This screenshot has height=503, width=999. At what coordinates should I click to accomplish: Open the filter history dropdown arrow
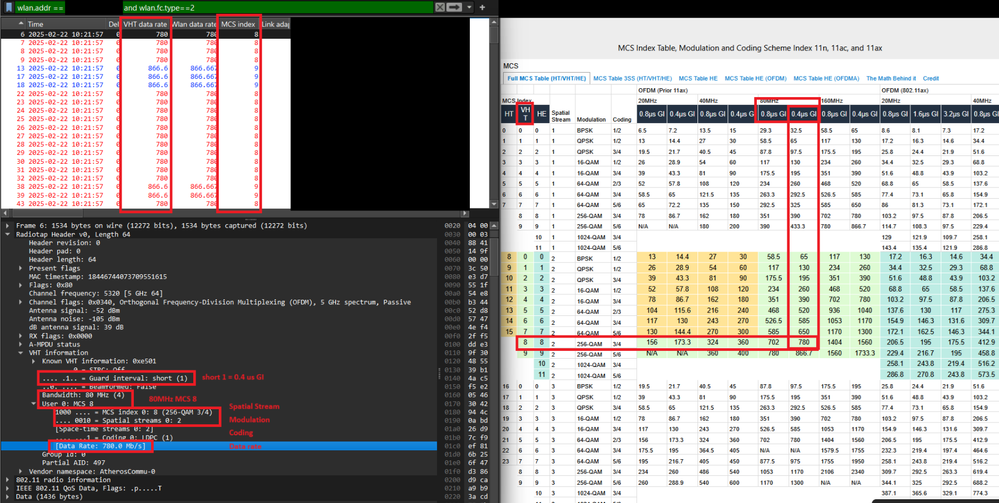click(x=470, y=7)
